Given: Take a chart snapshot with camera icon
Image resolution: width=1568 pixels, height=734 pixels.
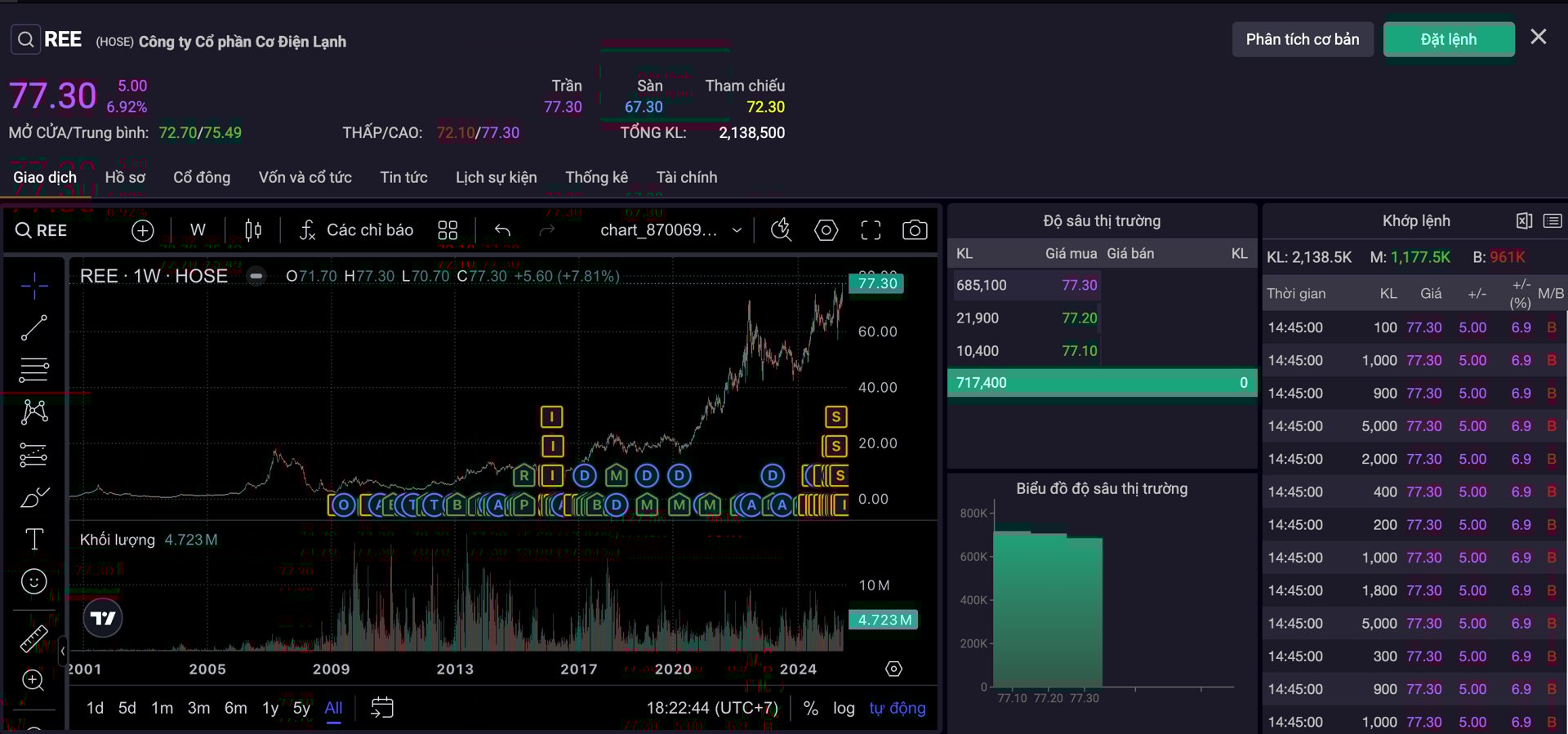Looking at the screenshot, I should pos(915,230).
